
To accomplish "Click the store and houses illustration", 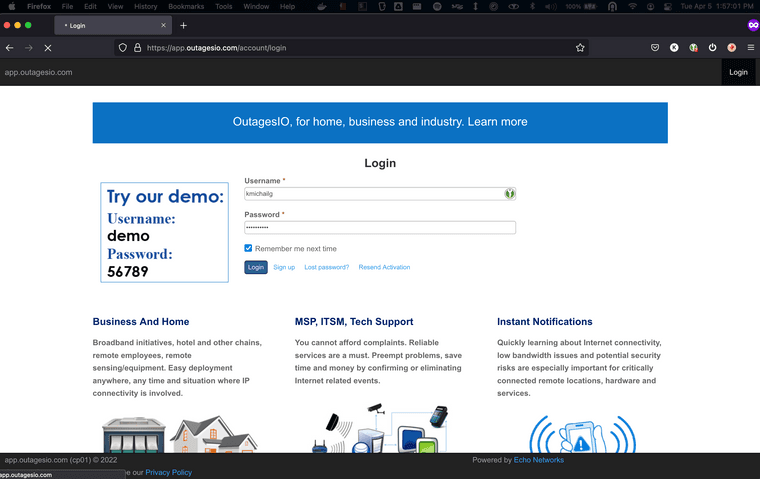I will click(x=180, y=434).
